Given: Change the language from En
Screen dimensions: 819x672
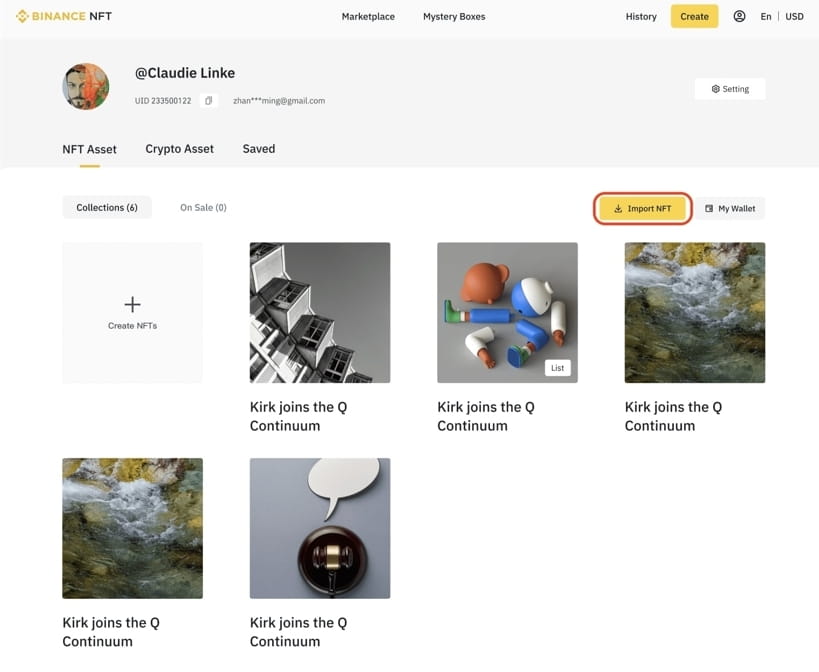Looking at the screenshot, I should click(x=766, y=17).
